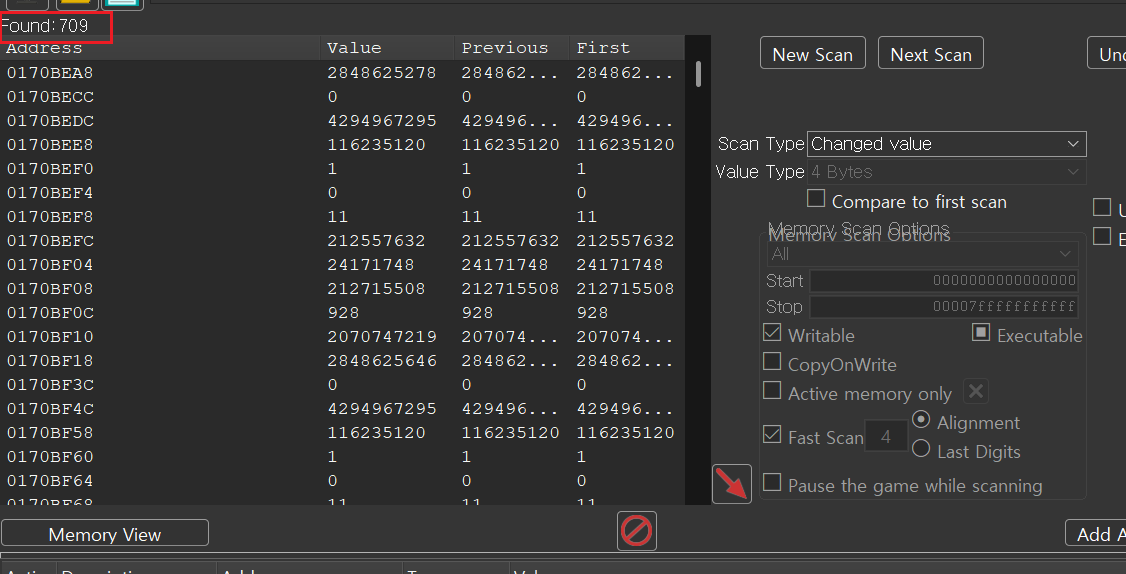Check Pause the game while scanning
Image resolution: width=1126 pixels, height=574 pixels.
point(772,484)
